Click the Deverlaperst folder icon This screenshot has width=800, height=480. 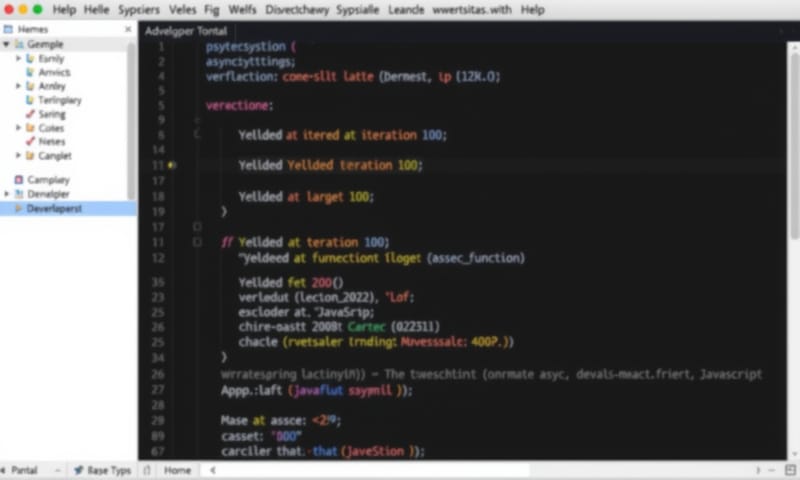[19, 208]
